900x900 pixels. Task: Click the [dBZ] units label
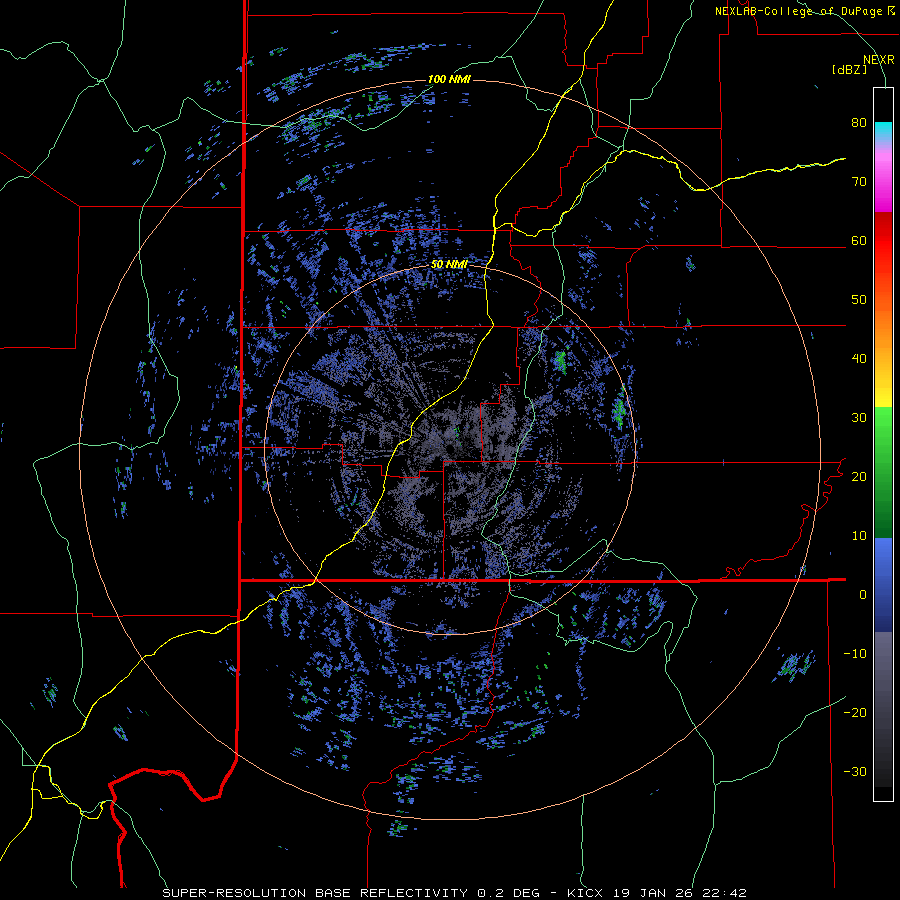coord(849,69)
